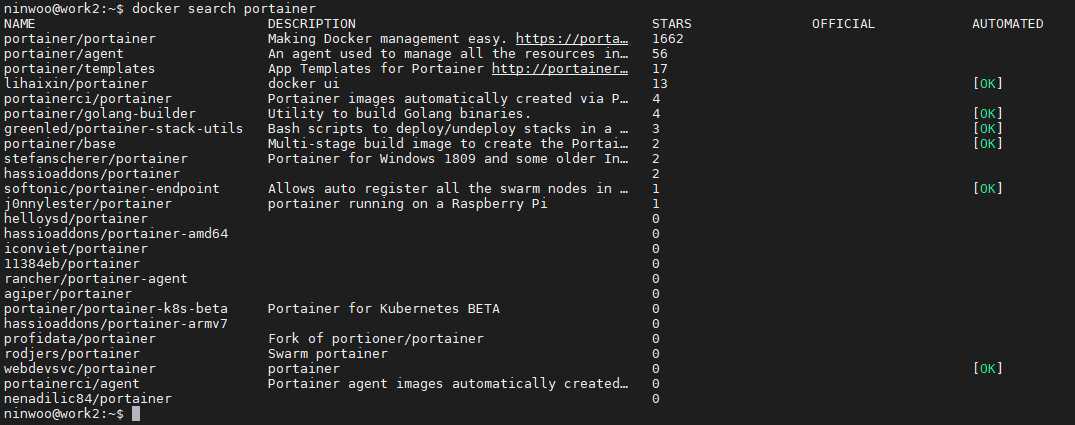Select the 'portainer/agent' row name
The image size is (1075, 425).
(x=64, y=54)
